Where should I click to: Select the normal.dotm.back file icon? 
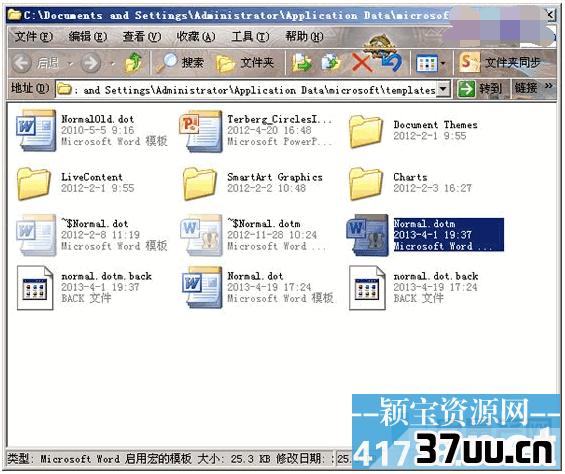point(35,288)
